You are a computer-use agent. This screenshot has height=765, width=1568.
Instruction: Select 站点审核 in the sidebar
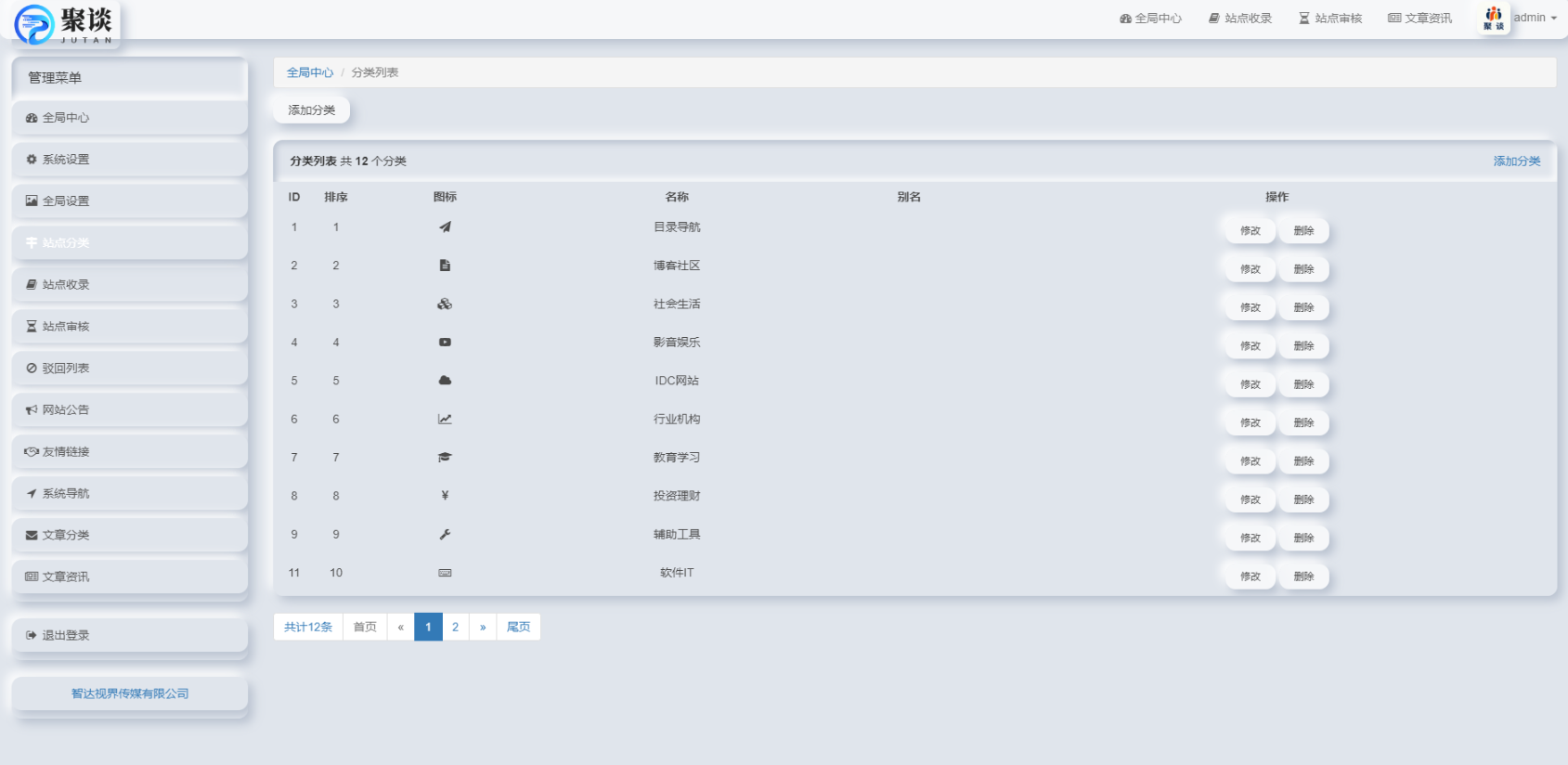[130, 327]
